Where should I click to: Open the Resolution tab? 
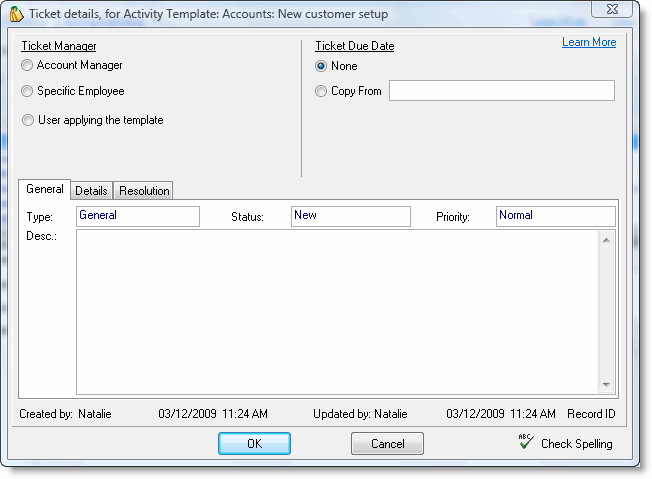144,190
